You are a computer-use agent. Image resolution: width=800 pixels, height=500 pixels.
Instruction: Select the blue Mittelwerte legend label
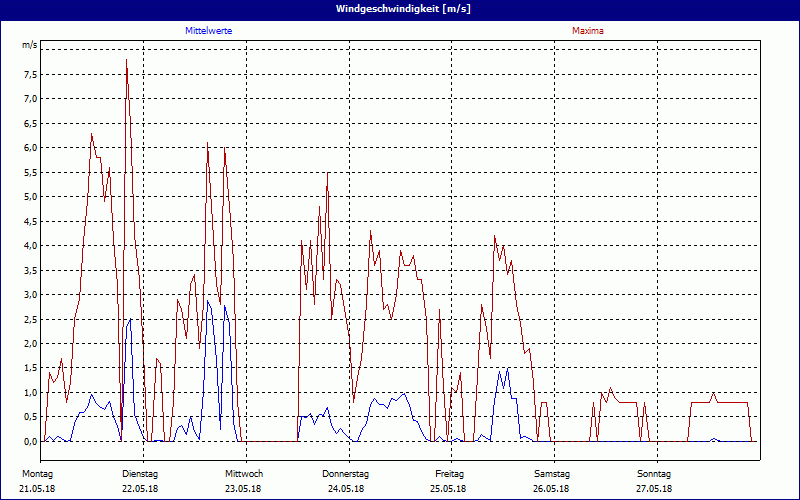pyautogui.click(x=209, y=31)
